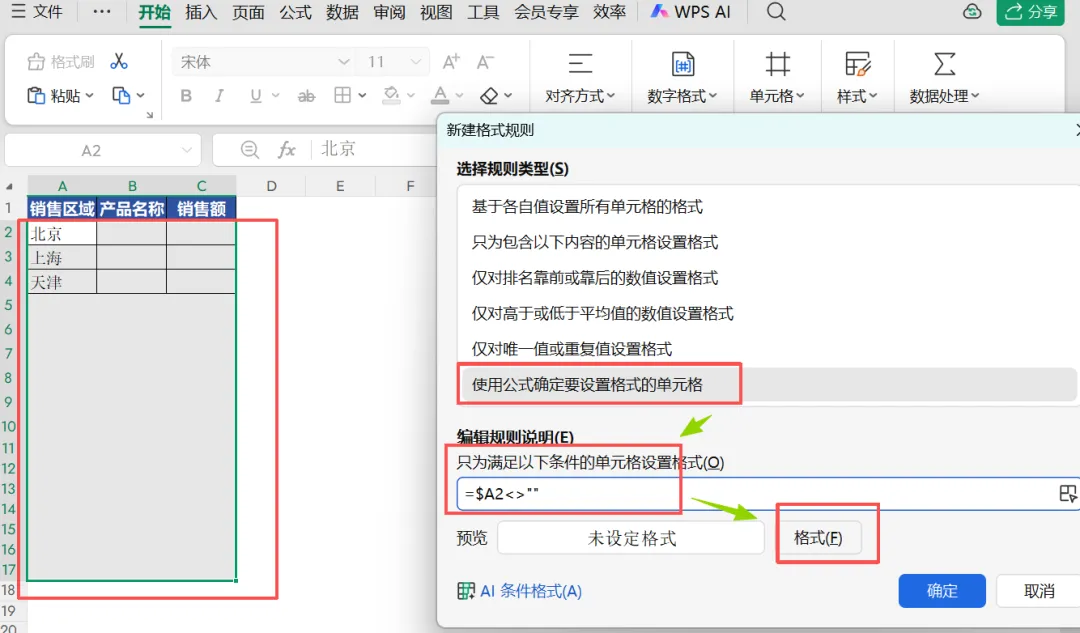This screenshot has height=633, width=1080.
Task: Click the range selector icon in formula field
Action: point(1068,494)
